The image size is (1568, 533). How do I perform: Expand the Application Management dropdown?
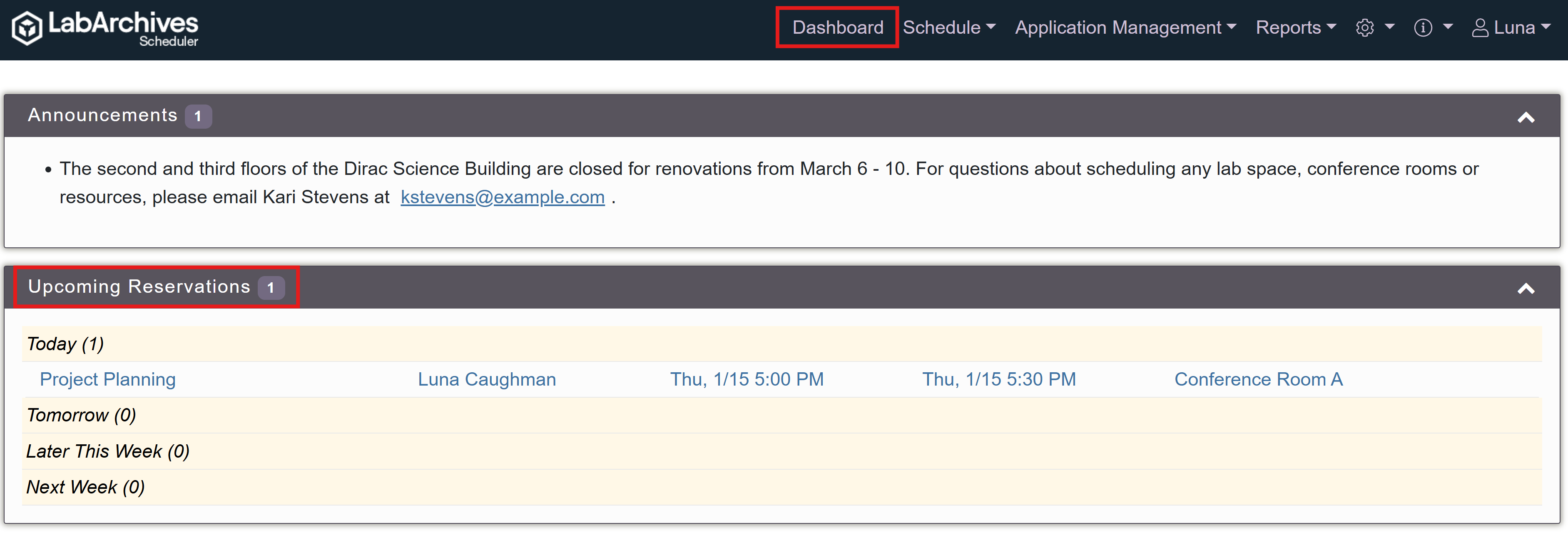(x=1125, y=28)
